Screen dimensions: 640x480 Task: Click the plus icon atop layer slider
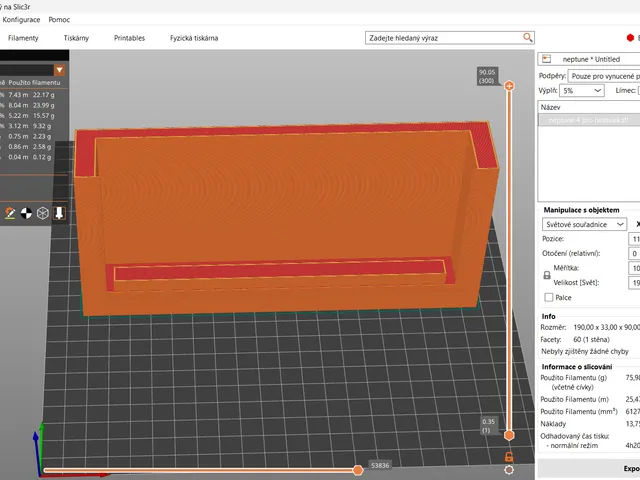click(509, 86)
